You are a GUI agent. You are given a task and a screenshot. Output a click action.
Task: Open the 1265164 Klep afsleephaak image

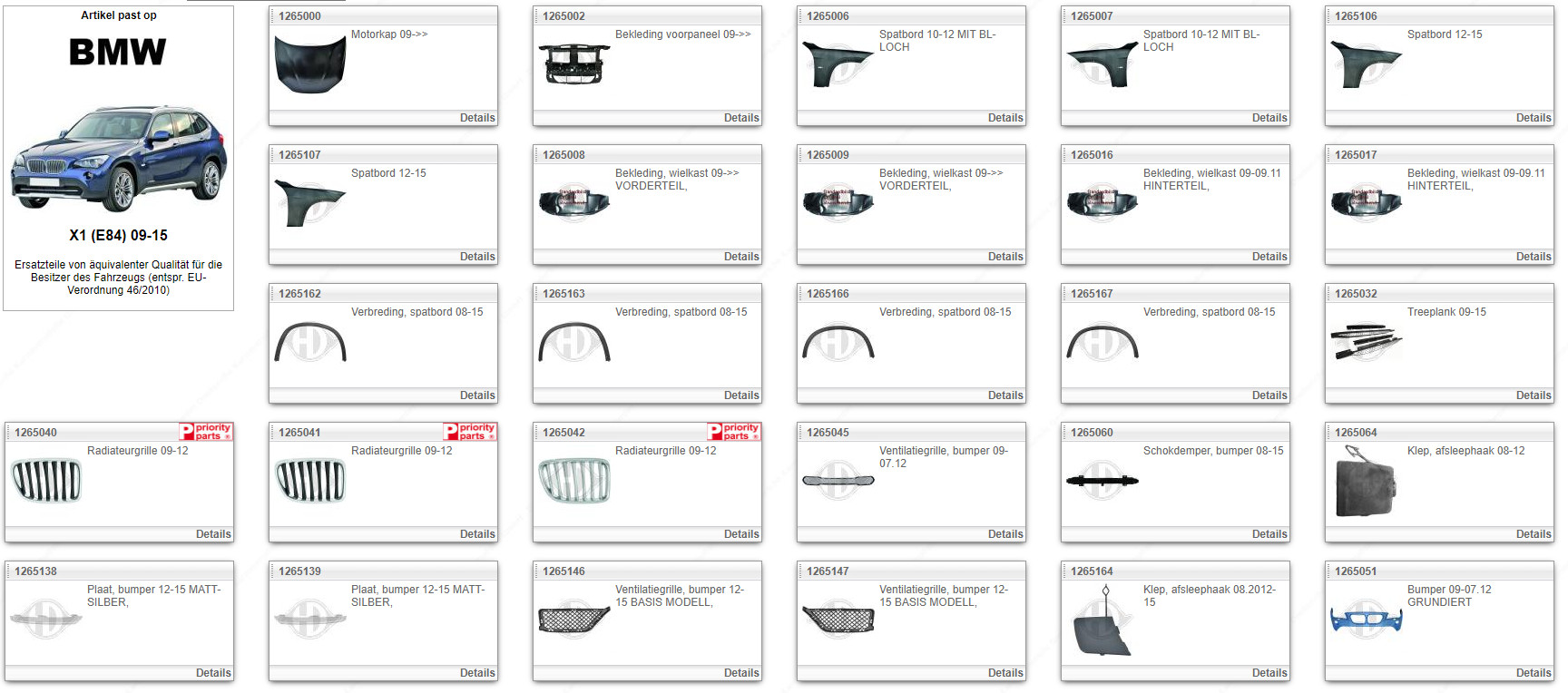(1102, 620)
